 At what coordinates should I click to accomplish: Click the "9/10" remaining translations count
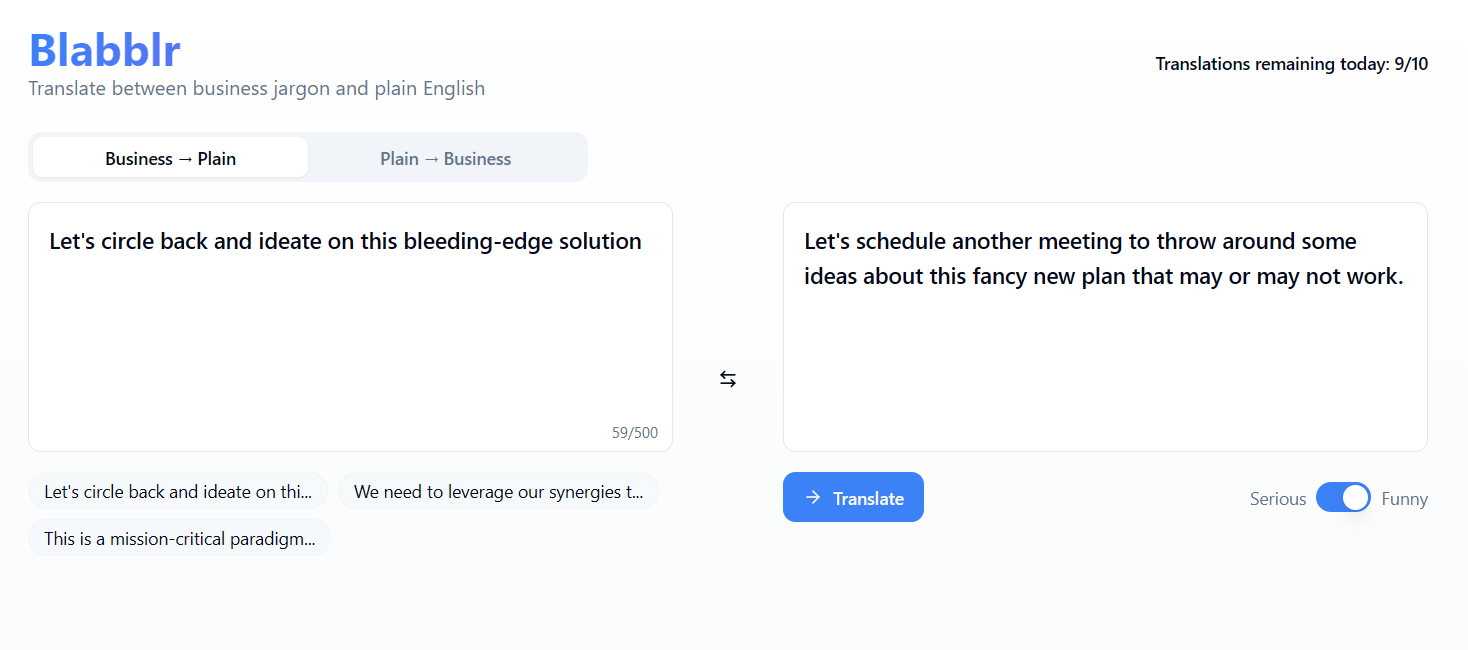tap(1411, 64)
